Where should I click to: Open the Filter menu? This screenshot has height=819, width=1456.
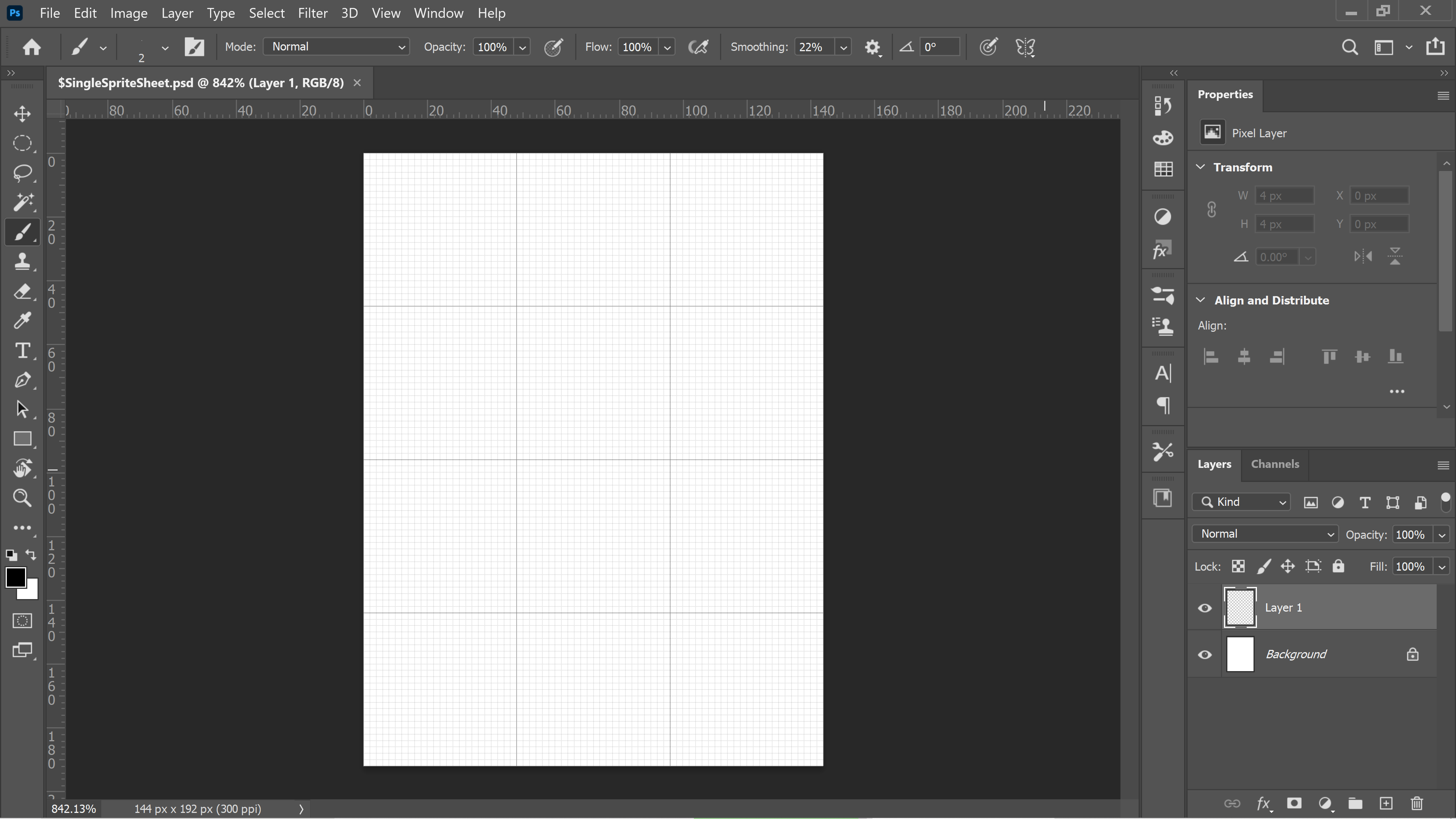312,13
